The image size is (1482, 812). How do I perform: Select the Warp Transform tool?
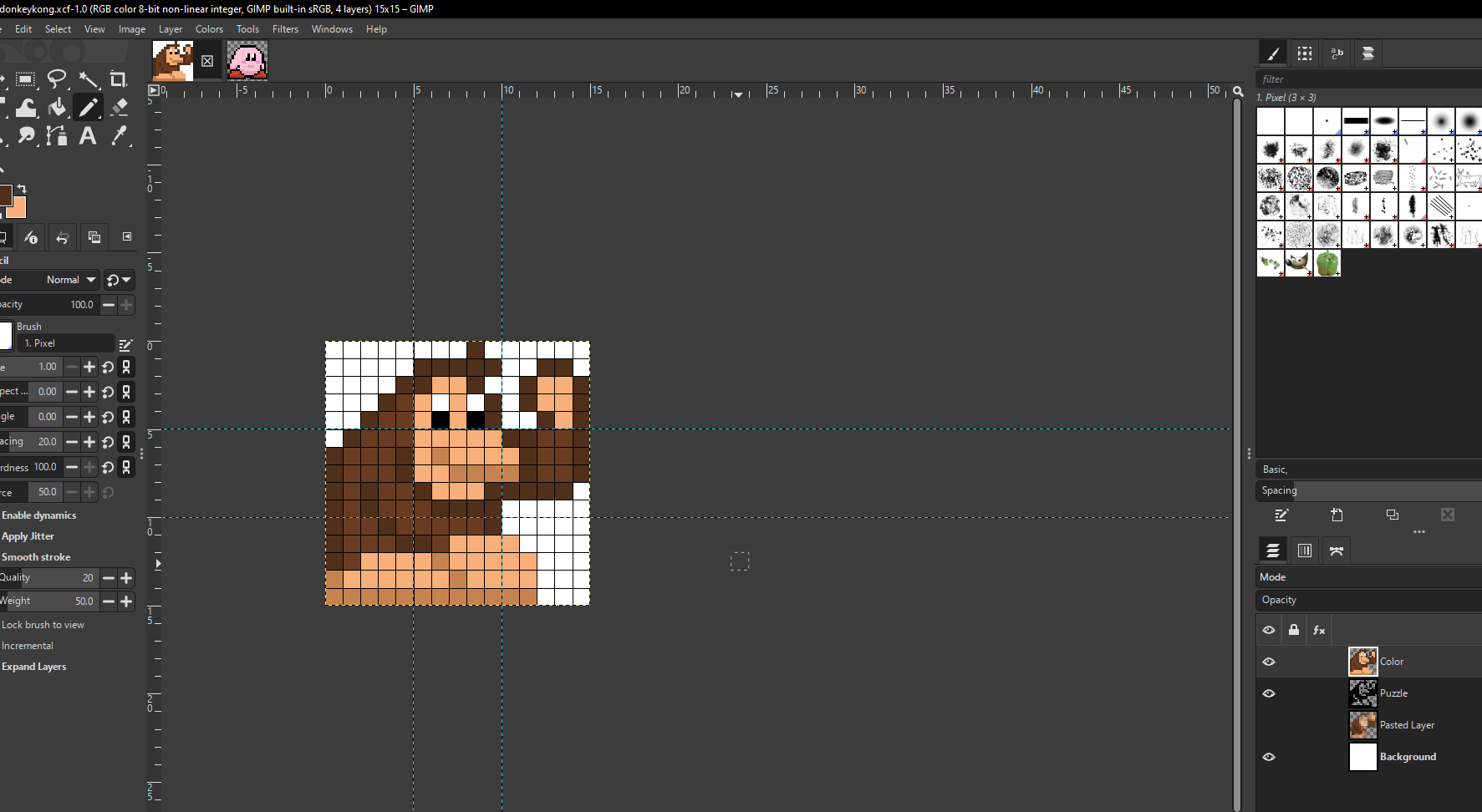[26, 108]
